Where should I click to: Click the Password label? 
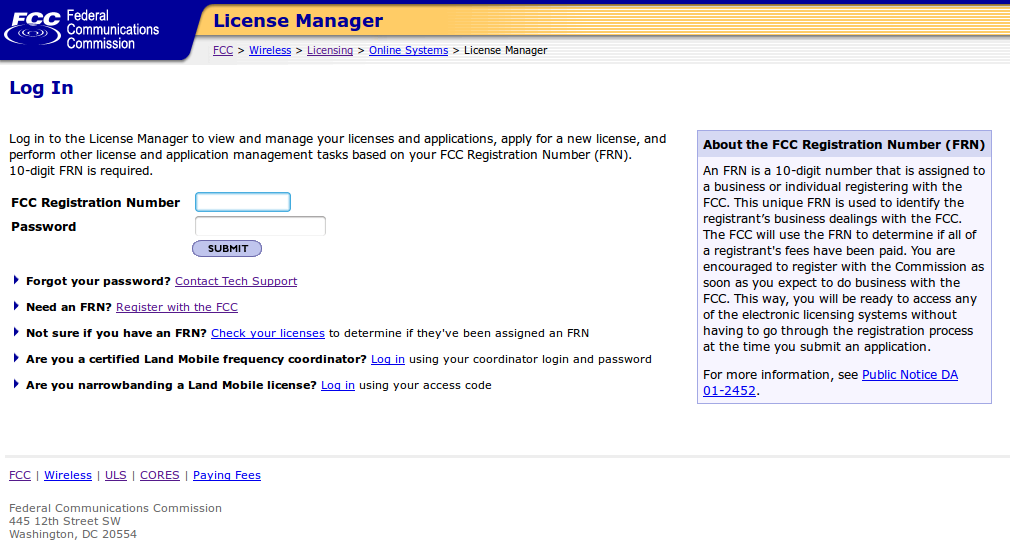point(43,227)
